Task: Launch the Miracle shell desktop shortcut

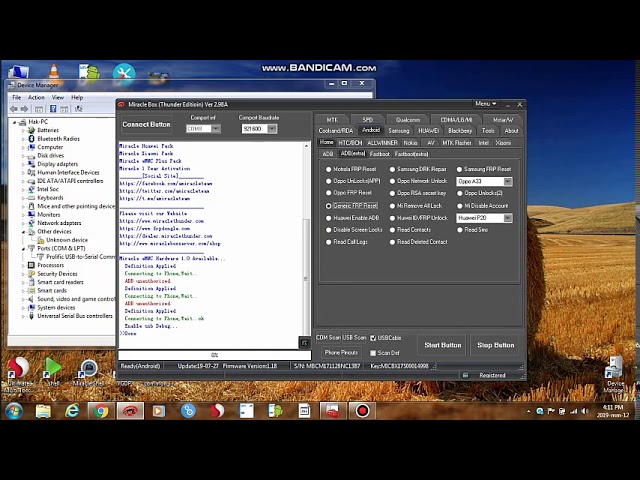Action: click(x=89, y=372)
